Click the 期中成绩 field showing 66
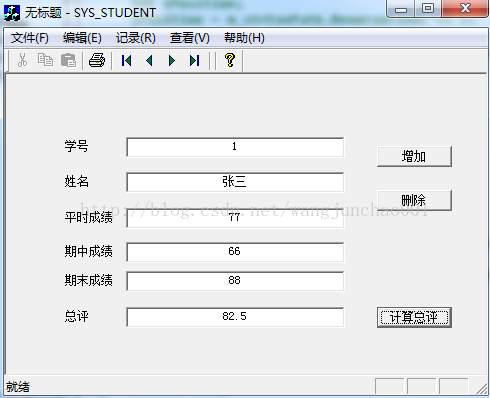This screenshot has height=398, width=490. (235, 252)
